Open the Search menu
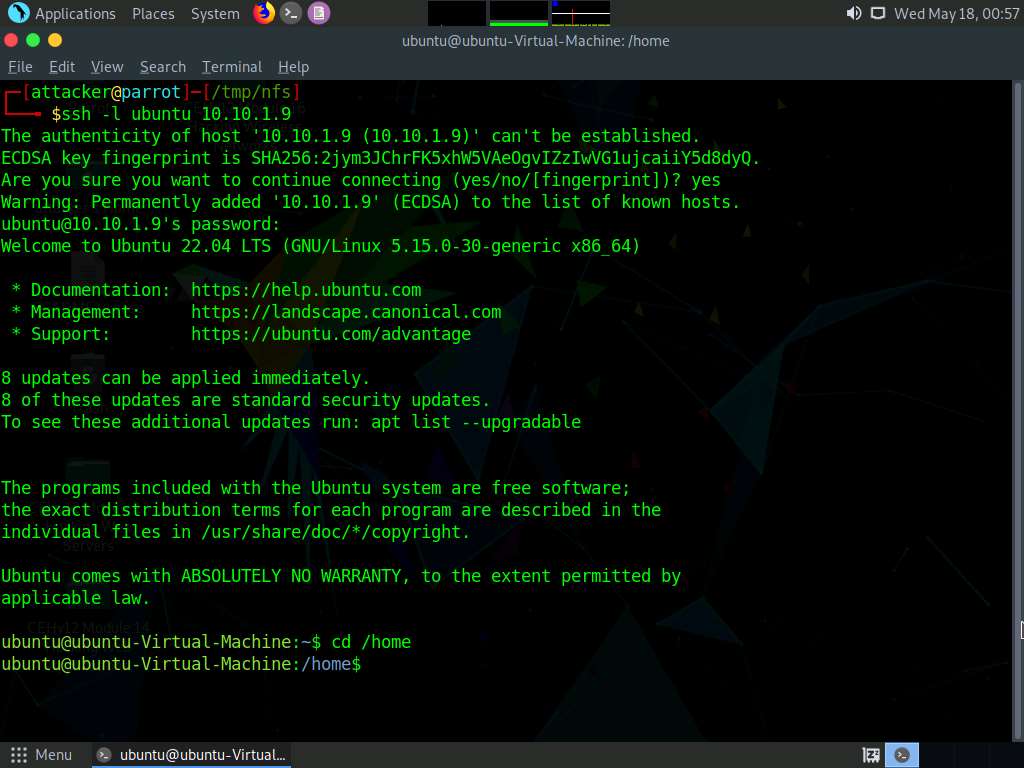Screen dimensions: 1024x768 point(163,67)
